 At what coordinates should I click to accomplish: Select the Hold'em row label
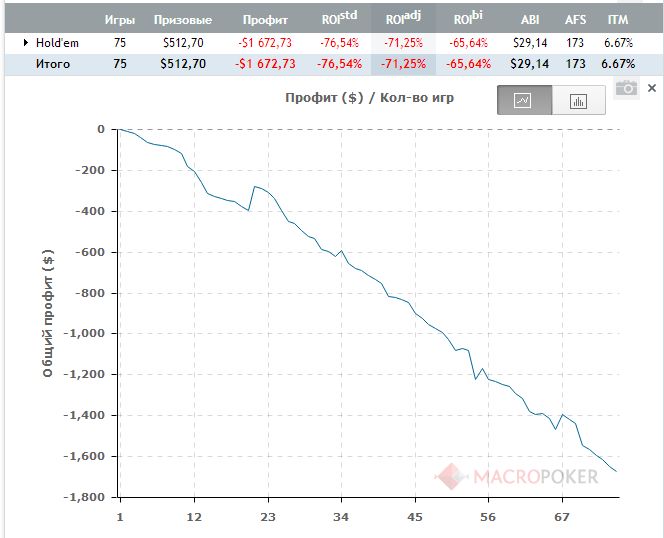coord(57,43)
